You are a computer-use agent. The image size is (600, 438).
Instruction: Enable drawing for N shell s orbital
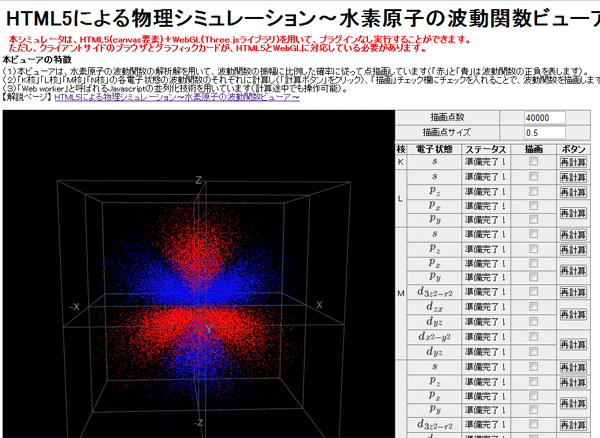[533, 367]
